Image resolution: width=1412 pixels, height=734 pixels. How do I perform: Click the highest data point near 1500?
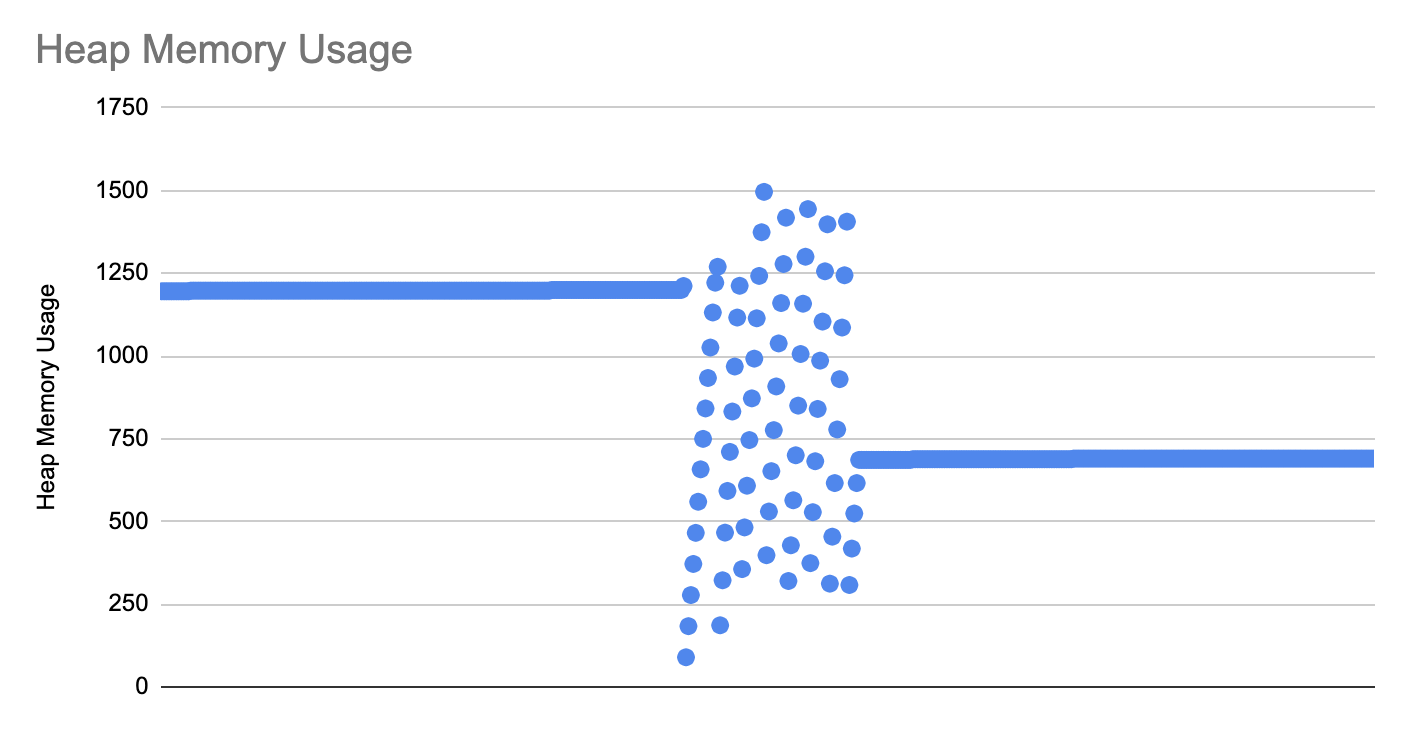(x=764, y=191)
